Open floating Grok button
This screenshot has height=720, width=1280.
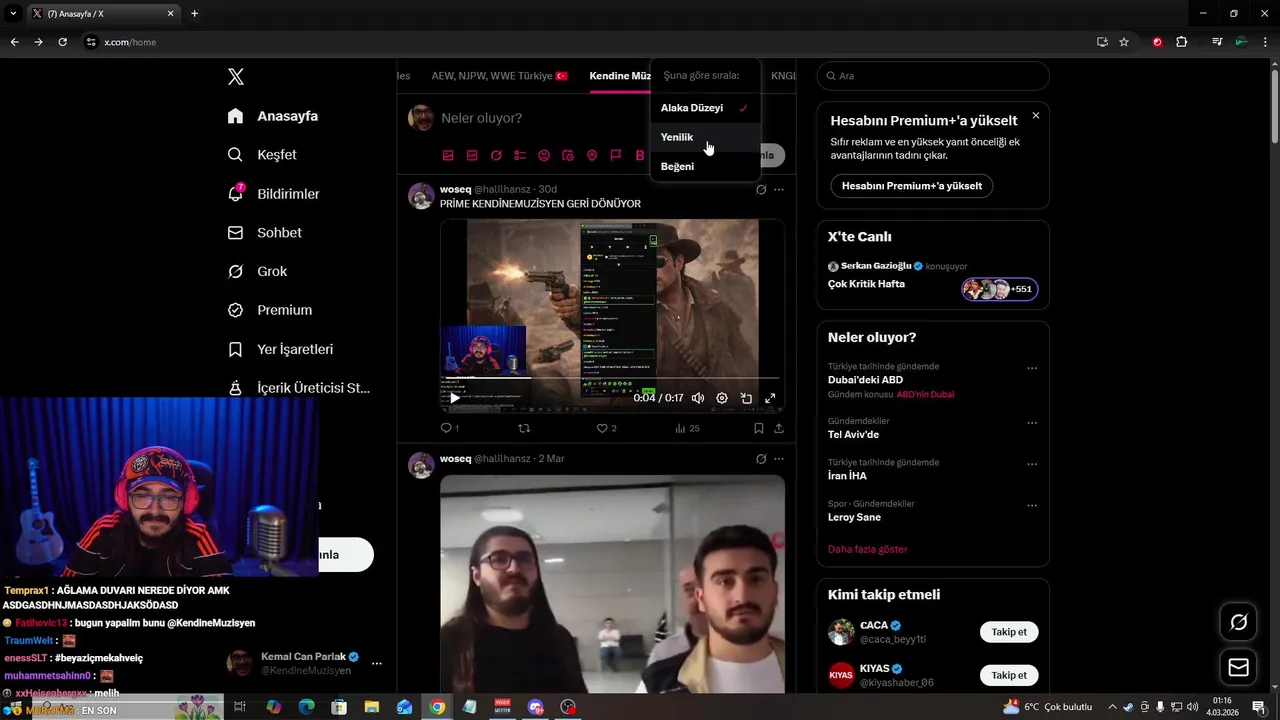click(x=1238, y=623)
